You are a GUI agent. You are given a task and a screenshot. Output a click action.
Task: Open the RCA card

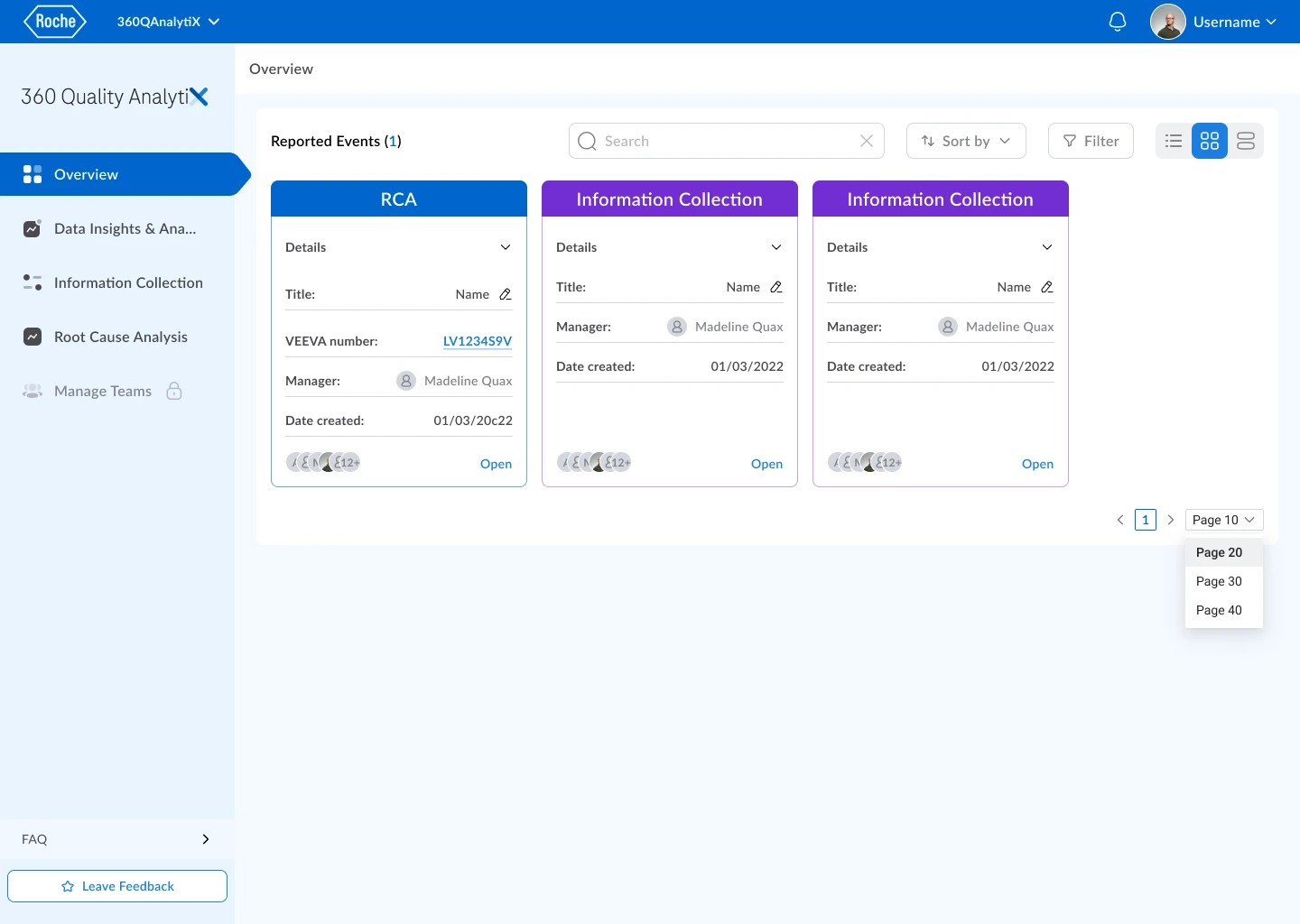[x=496, y=464]
